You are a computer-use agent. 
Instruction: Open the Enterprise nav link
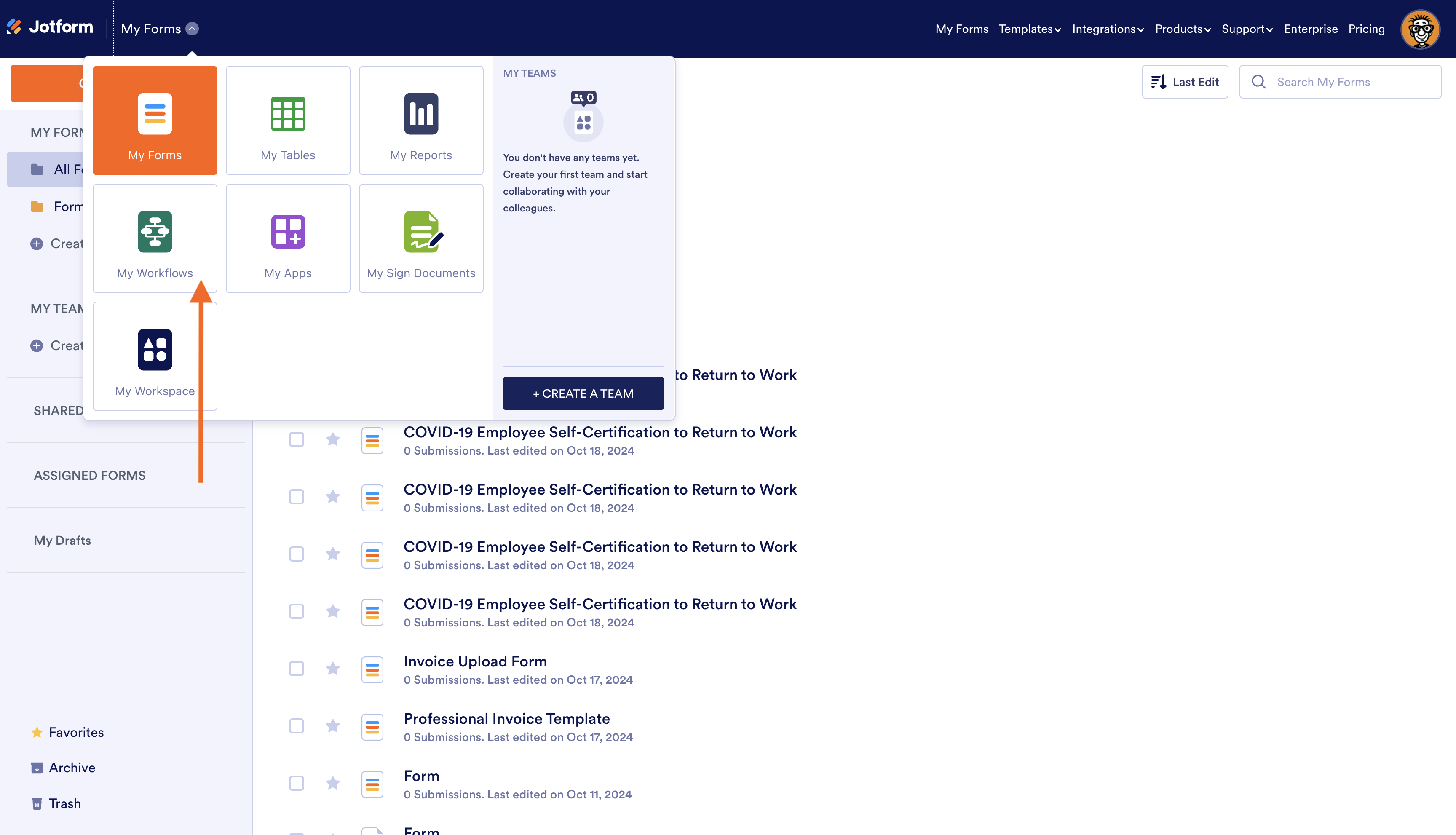pyautogui.click(x=1310, y=29)
